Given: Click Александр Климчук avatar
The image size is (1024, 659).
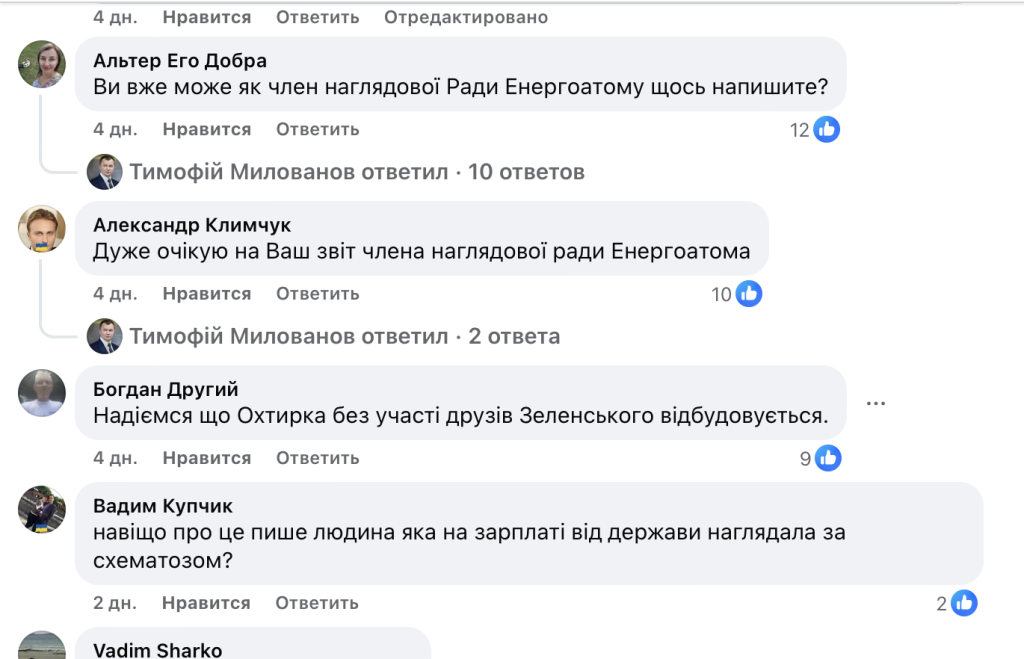Looking at the screenshot, I should tap(41, 227).
